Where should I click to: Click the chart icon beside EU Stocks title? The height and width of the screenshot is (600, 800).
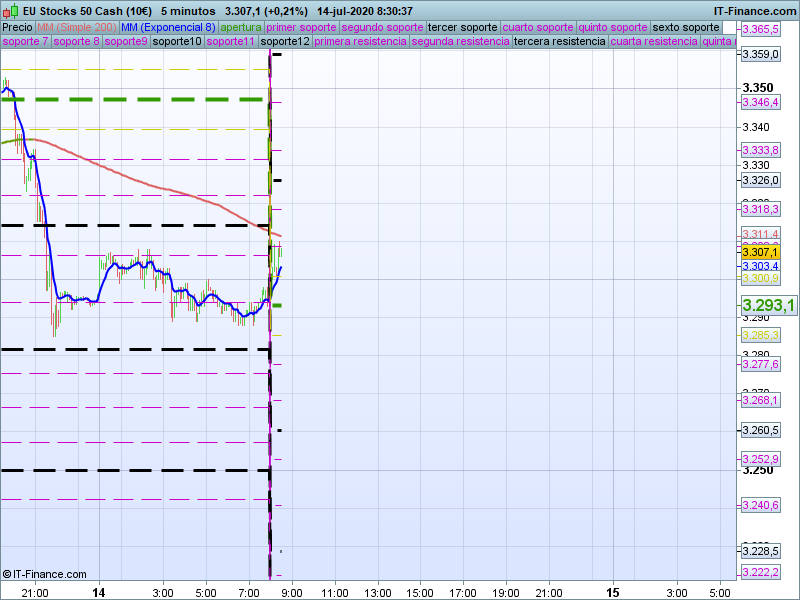9,11
